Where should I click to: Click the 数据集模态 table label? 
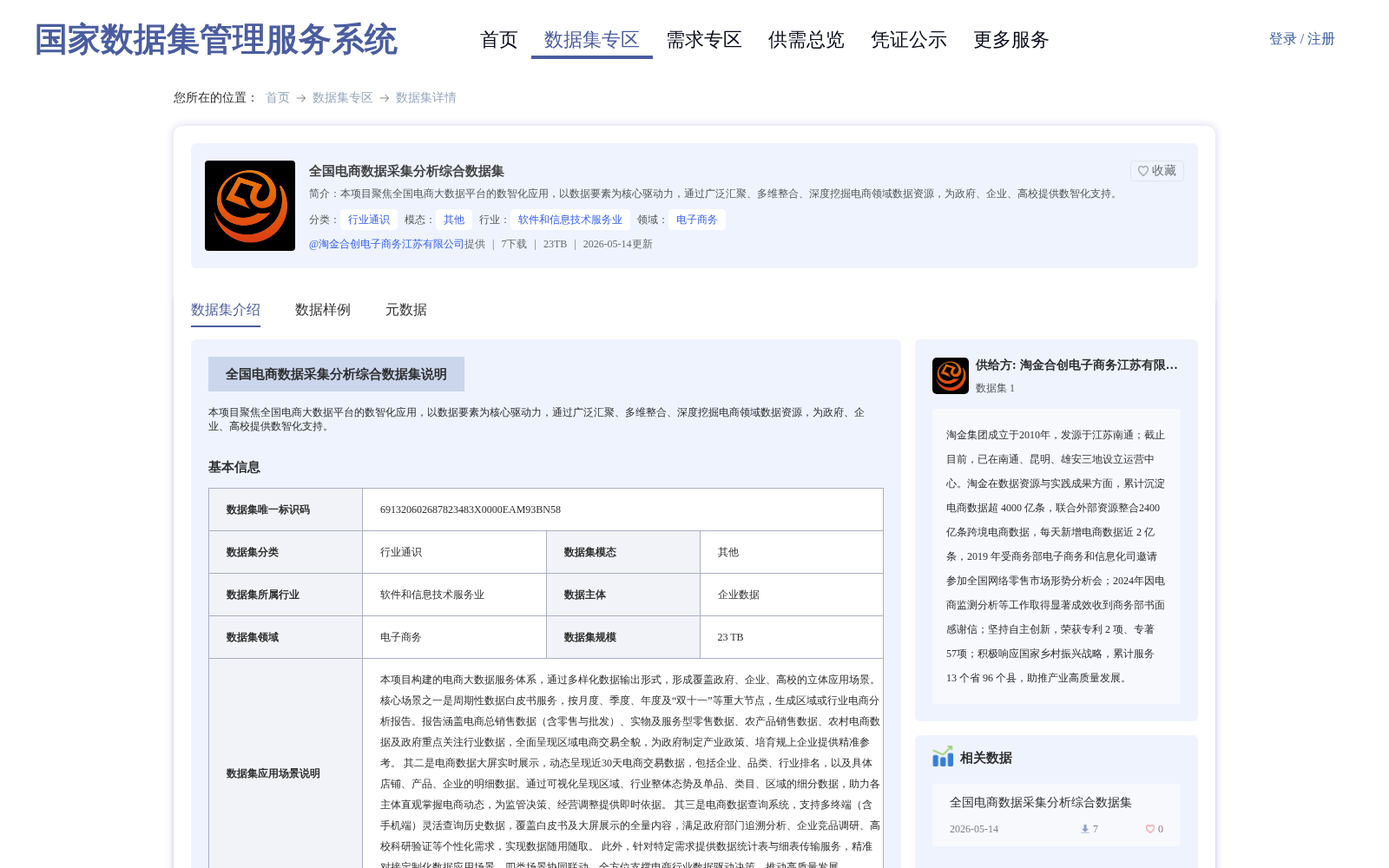pyautogui.click(x=590, y=552)
